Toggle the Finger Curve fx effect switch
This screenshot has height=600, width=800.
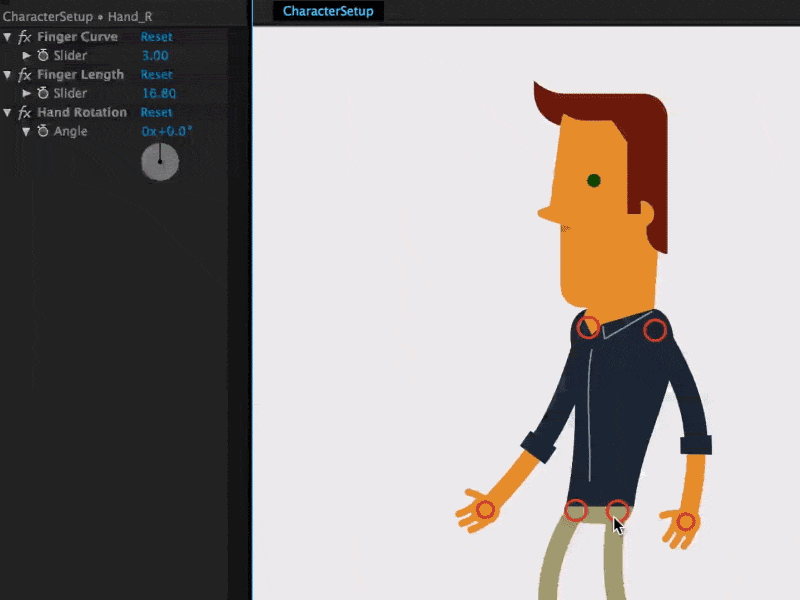pos(24,37)
